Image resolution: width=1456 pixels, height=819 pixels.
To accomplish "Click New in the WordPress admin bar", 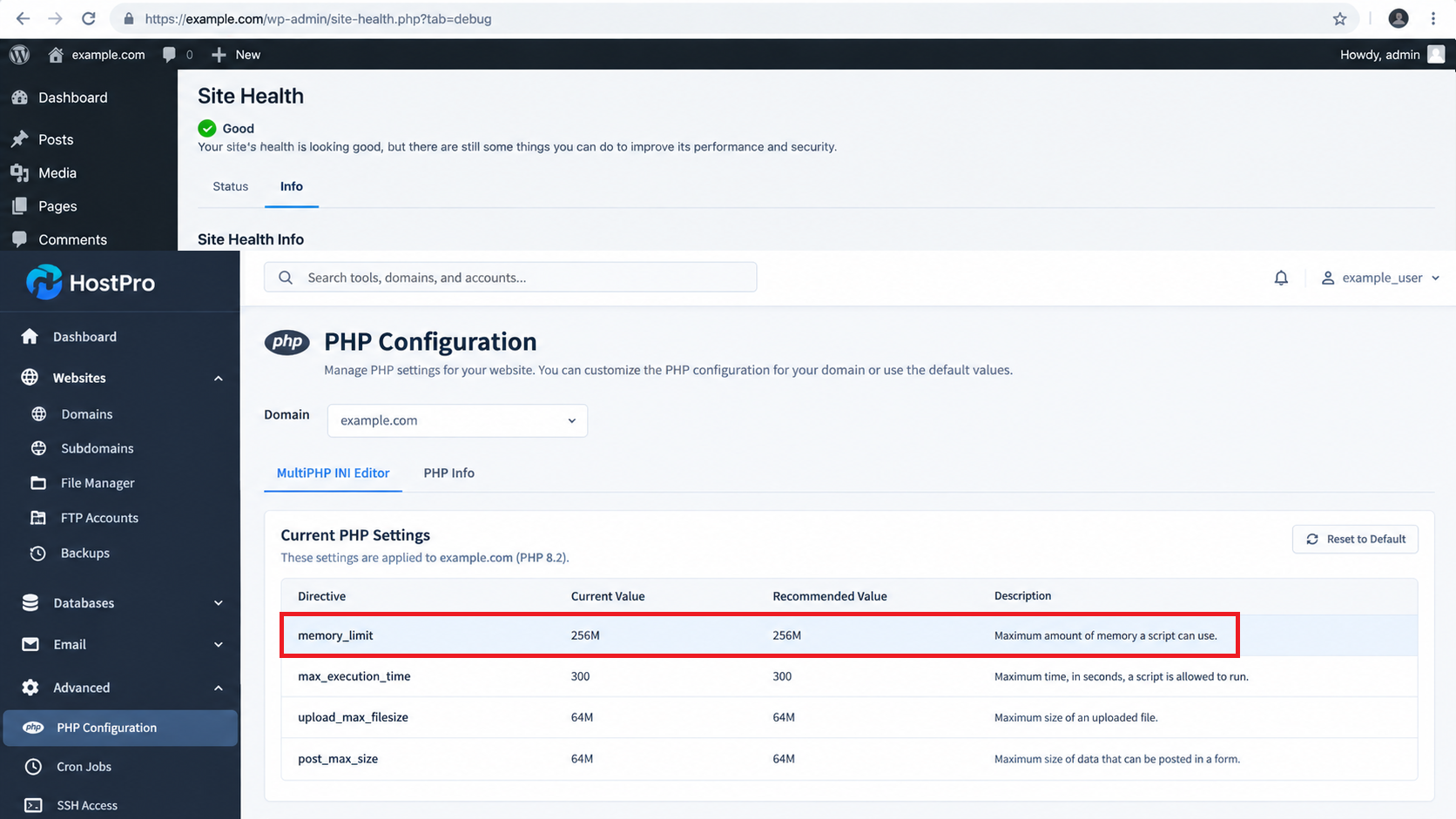I will (x=236, y=54).
